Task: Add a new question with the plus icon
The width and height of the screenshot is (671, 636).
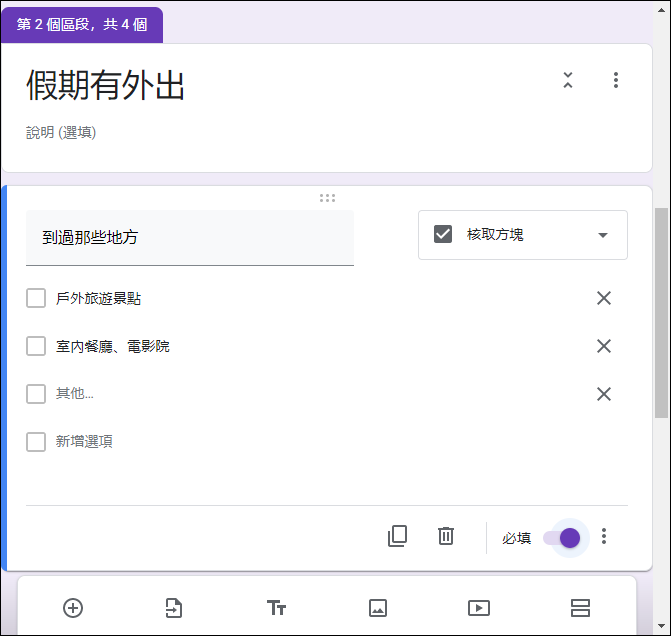Action: tap(73, 608)
